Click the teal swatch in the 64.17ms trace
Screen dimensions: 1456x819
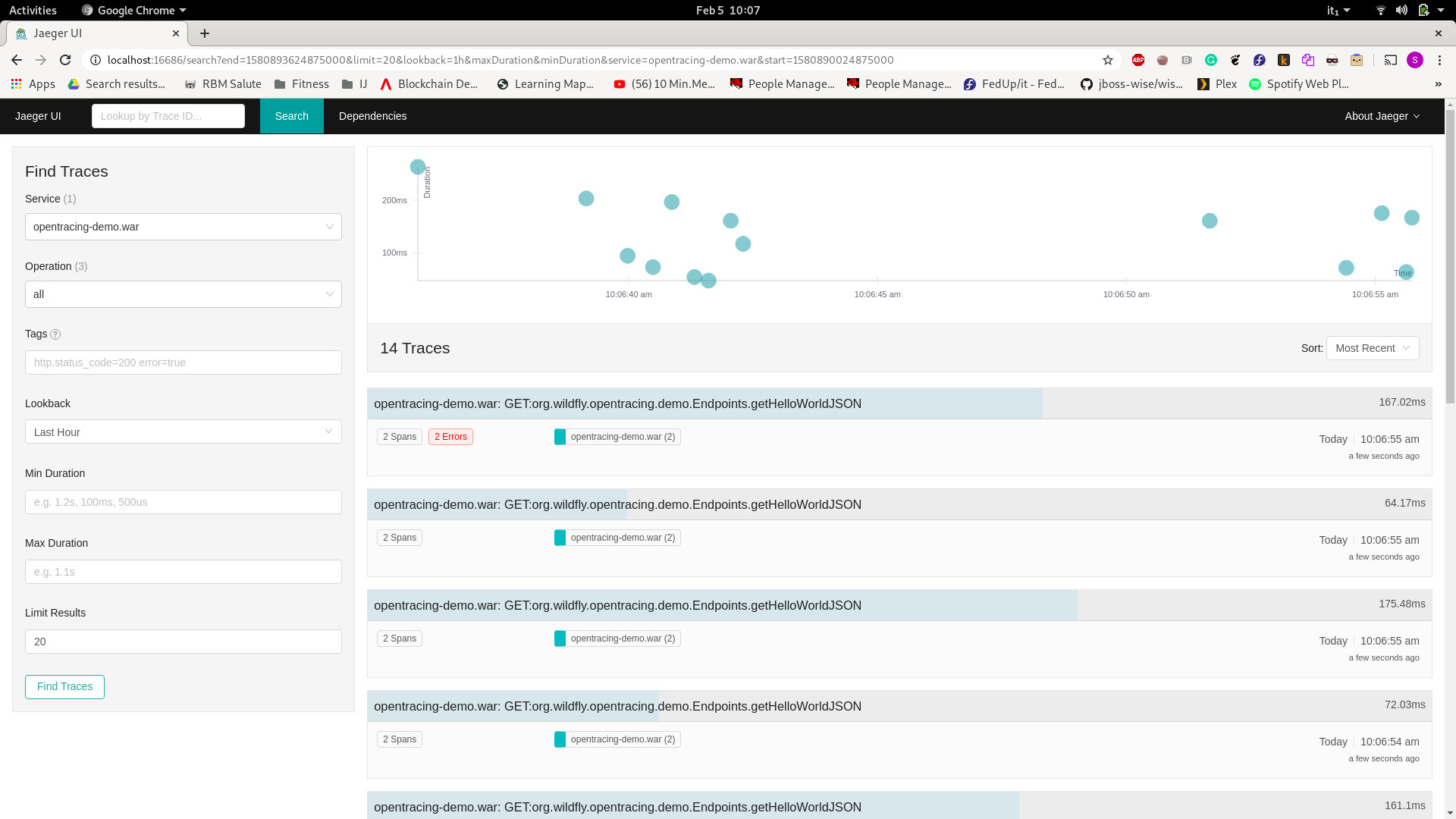[560, 538]
